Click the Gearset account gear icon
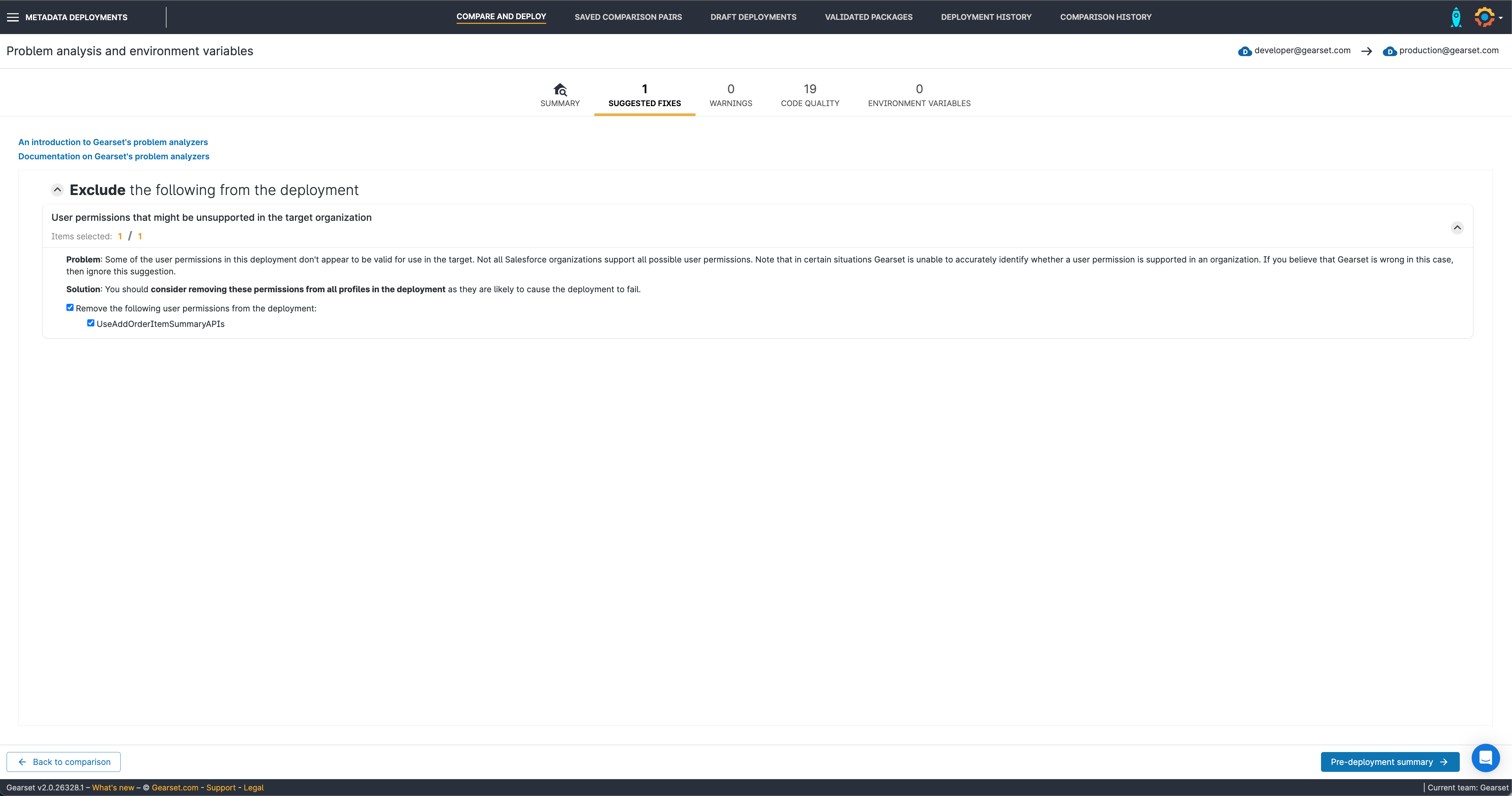Viewport: 1512px width, 796px height. click(1485, 17)
